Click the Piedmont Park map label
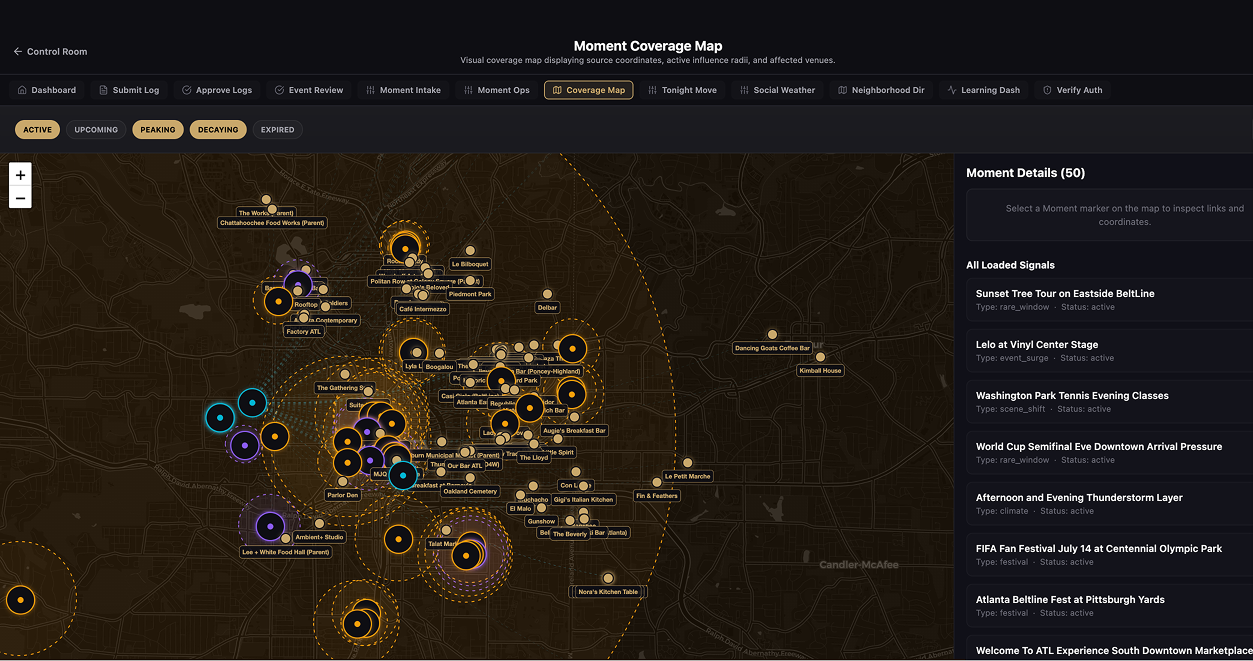This screenshot has width=1253, height=661. tap(470, 294)
